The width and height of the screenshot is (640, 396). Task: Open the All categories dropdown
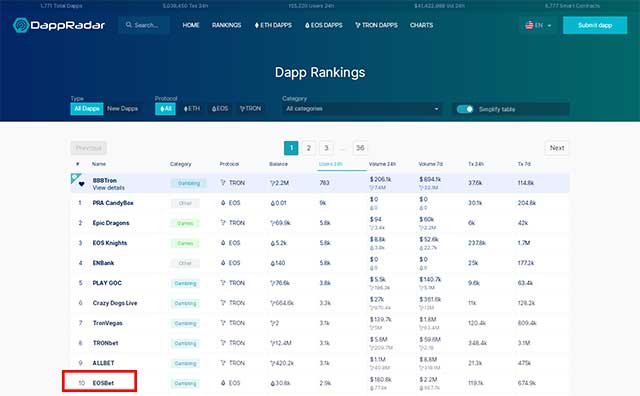click(x=362, y=109)
